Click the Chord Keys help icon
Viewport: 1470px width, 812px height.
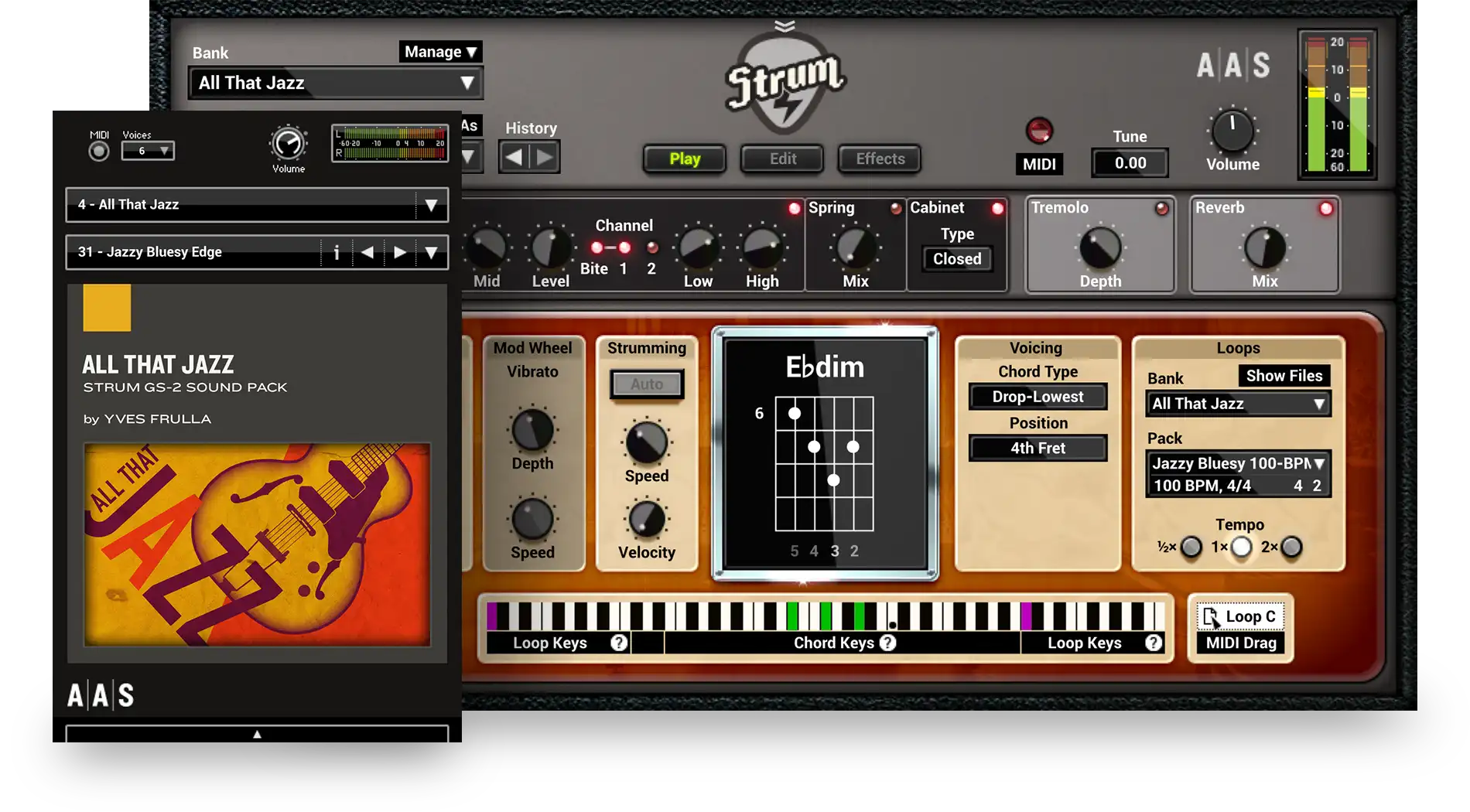click(888, 643)
